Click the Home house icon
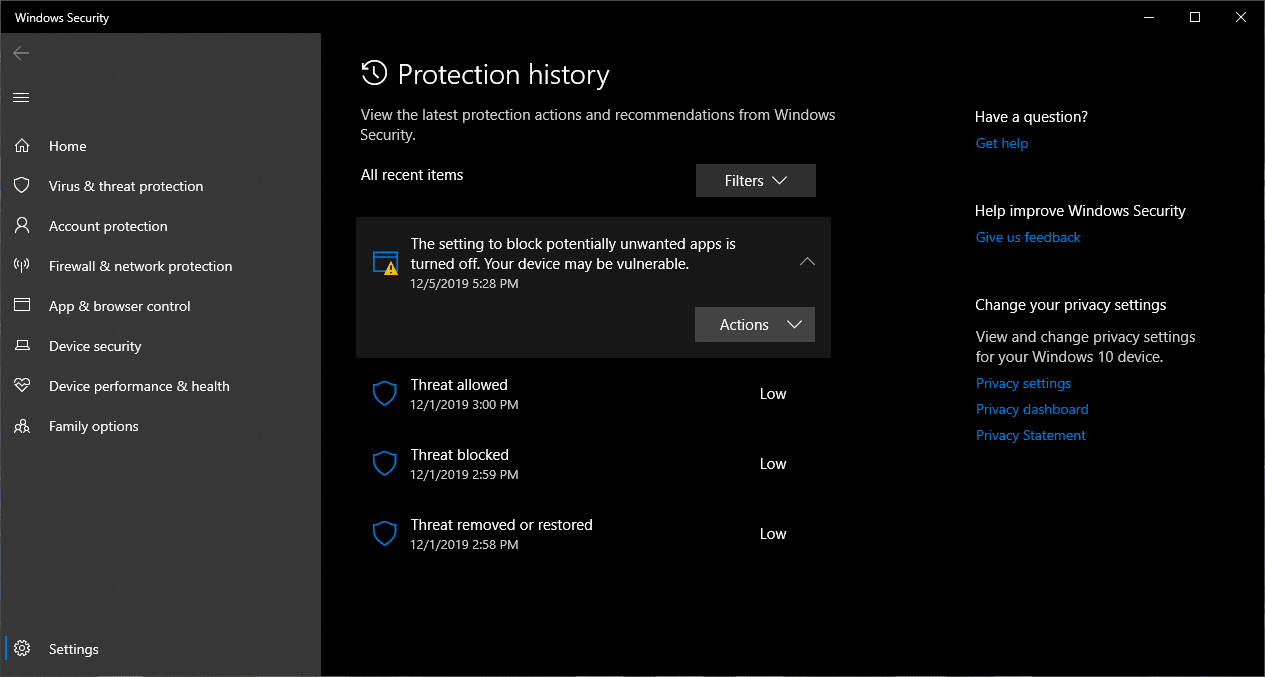Image resolution: width=1265 pixels, height=677 pixels. (x=21, y=146)
